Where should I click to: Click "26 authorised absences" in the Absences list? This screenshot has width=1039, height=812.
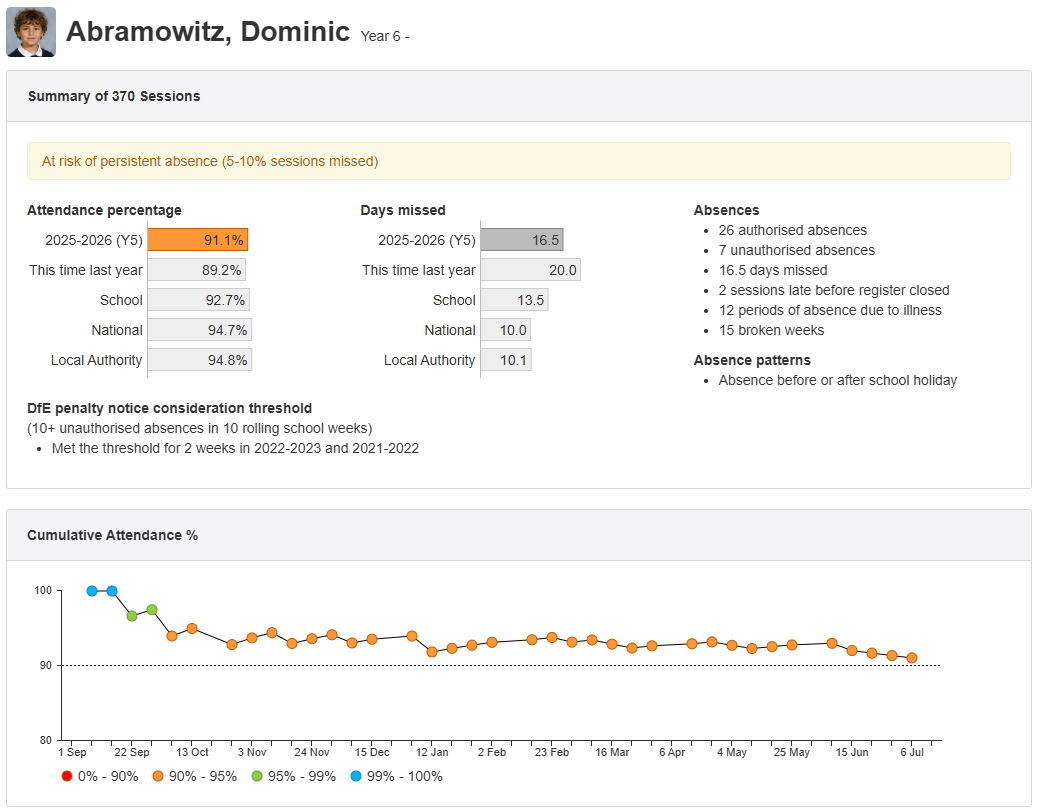(x=793, y=230)
